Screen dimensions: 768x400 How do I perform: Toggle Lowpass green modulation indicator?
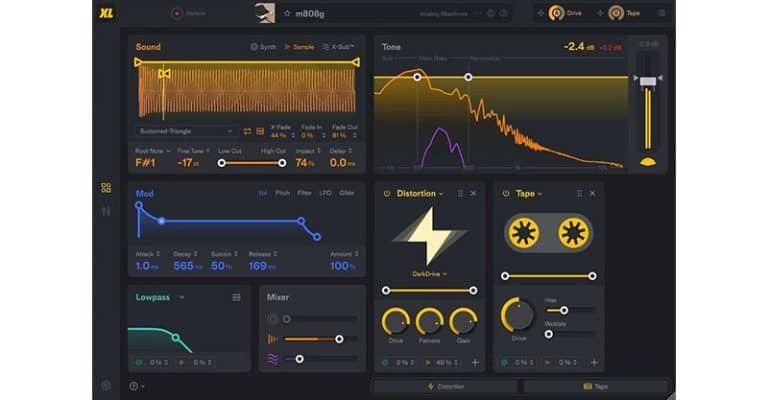139,363
